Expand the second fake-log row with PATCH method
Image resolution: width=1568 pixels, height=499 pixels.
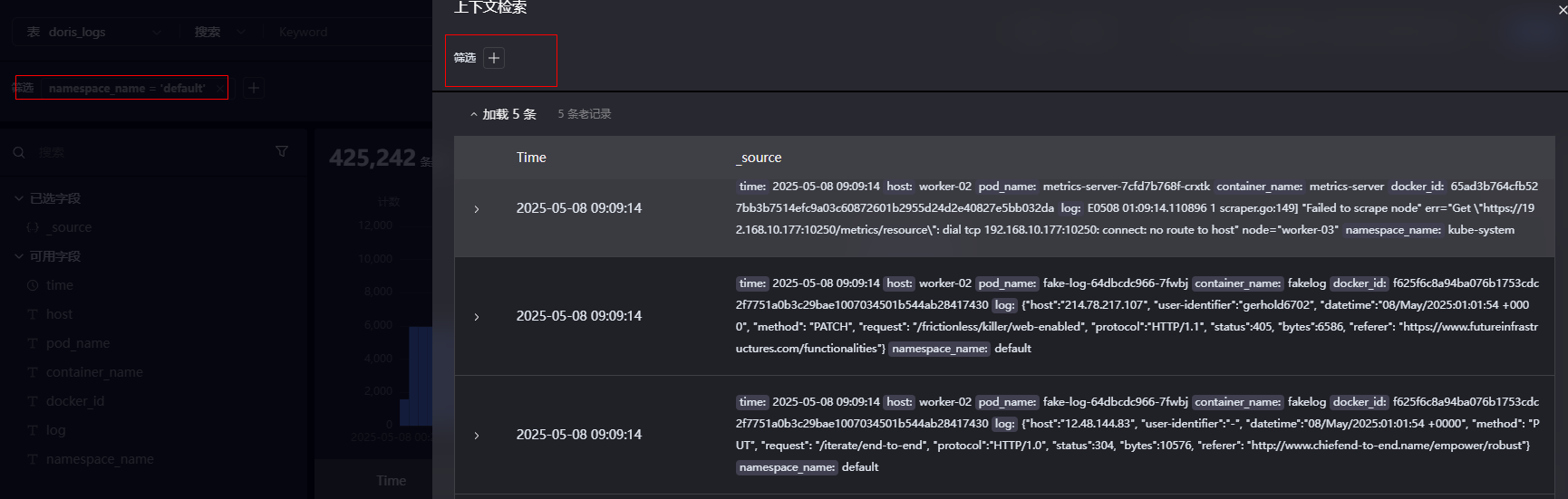pos(477,317)
